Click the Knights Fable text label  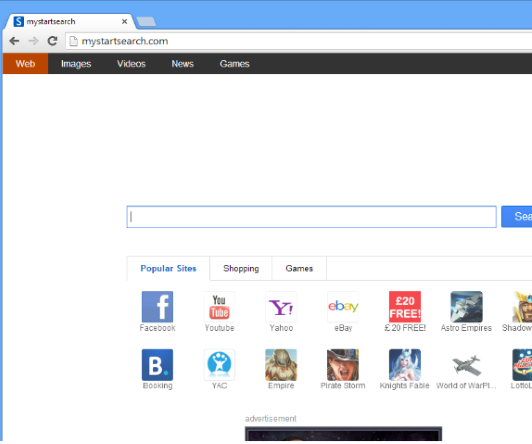click(404, 386)
